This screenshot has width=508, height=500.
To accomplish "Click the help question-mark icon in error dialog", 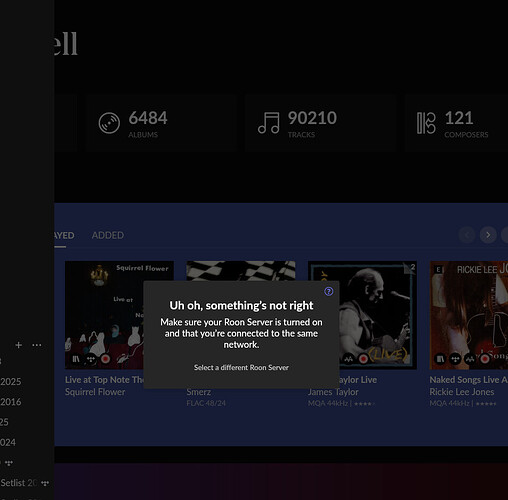I will [329, 291].
